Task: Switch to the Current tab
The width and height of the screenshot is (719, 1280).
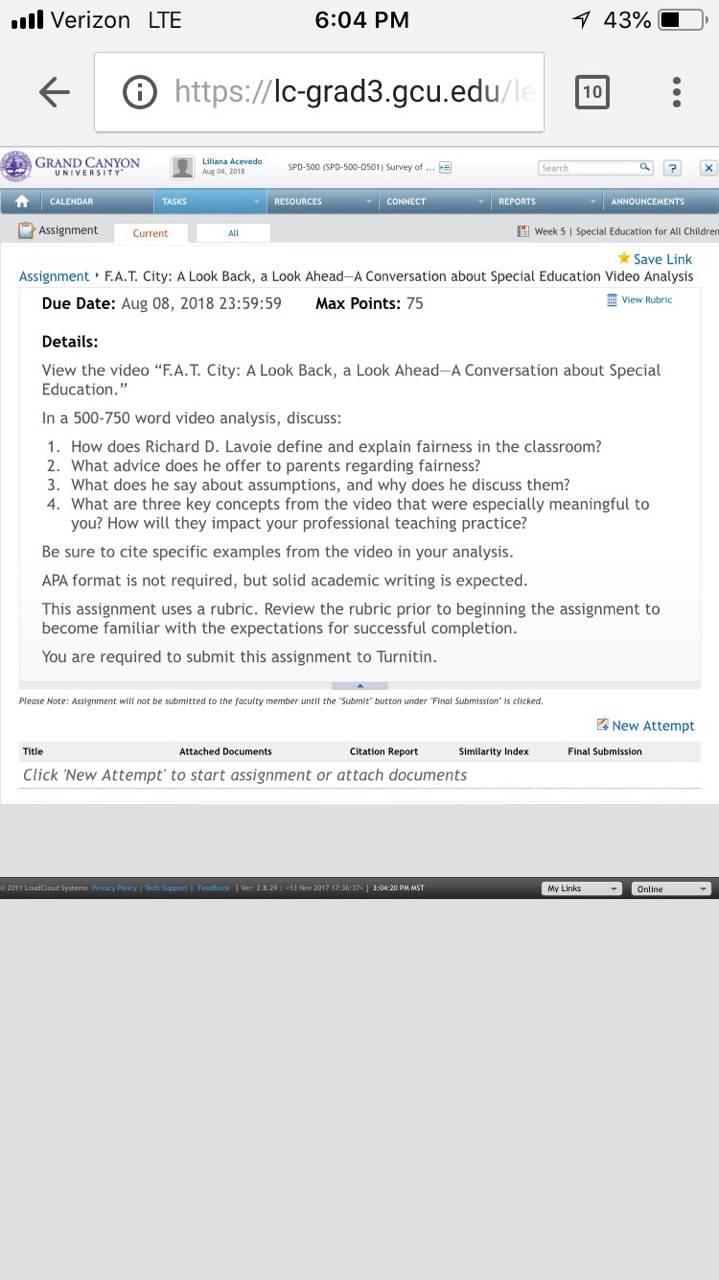Action: [x=150, y=233]
